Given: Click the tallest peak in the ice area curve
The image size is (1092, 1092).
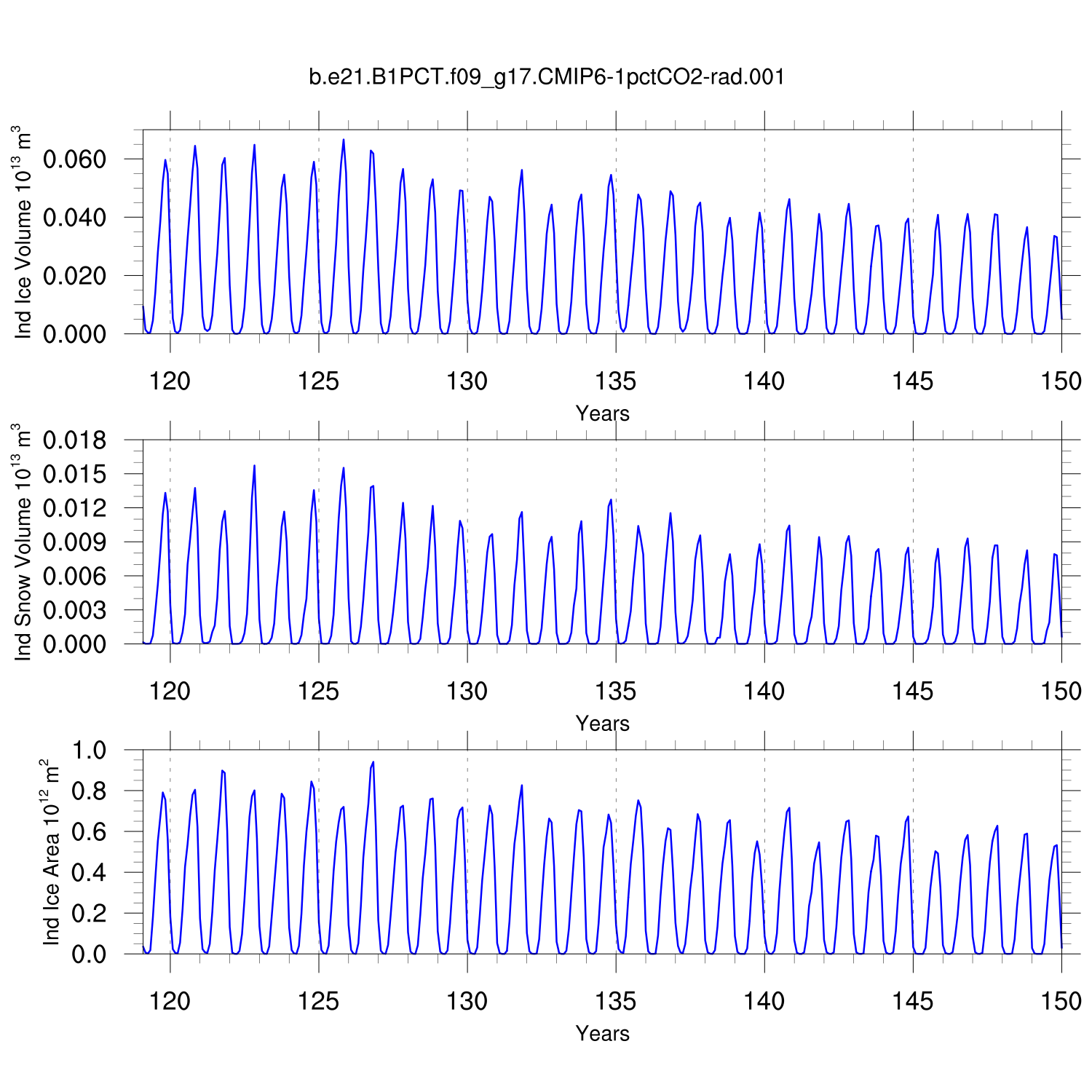Looking at the screenshot, I should point(373,762).
